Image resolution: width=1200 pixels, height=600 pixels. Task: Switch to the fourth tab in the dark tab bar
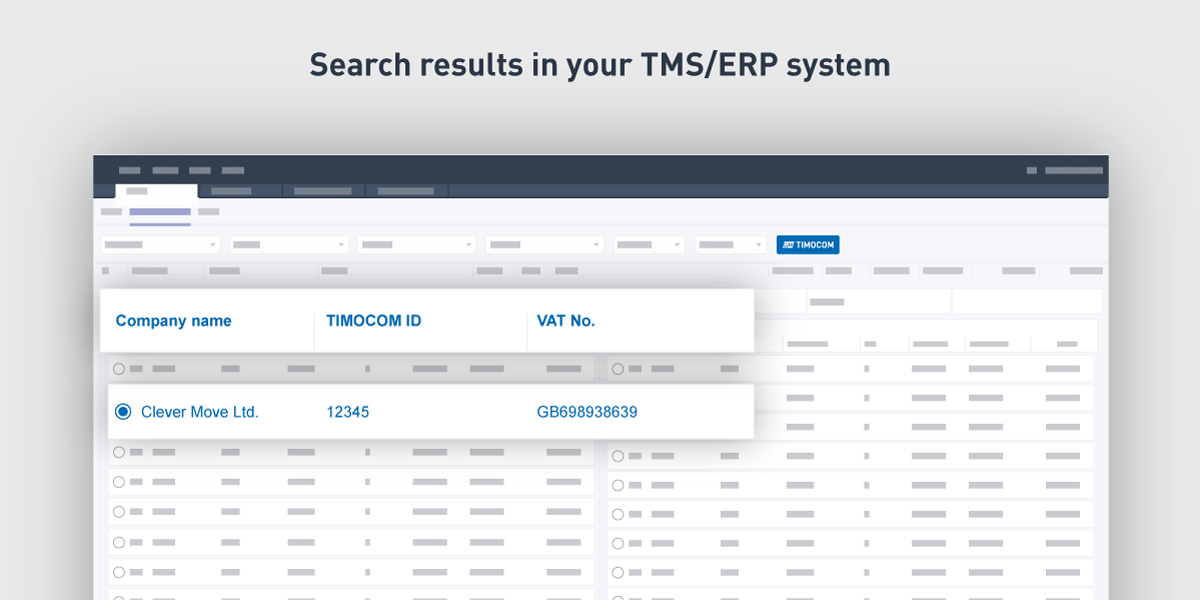406,191
